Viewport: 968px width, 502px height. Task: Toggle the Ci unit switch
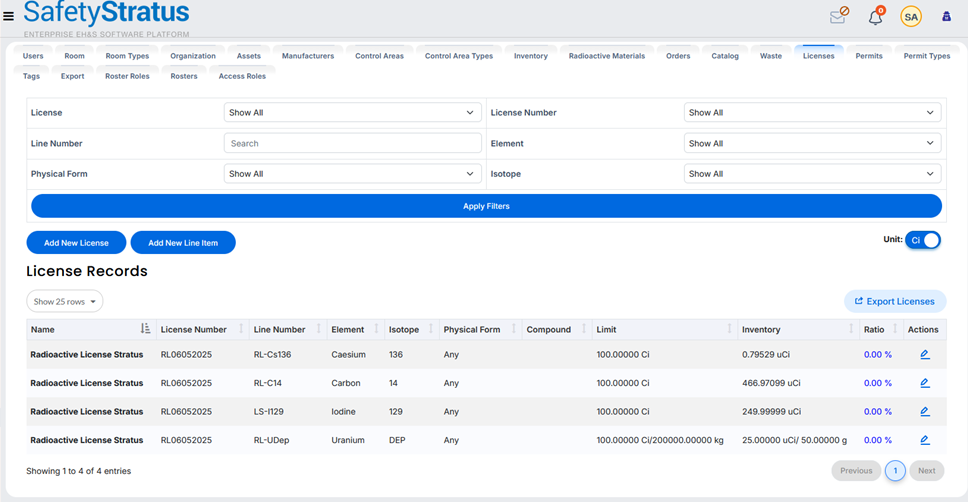coord(923,240)
